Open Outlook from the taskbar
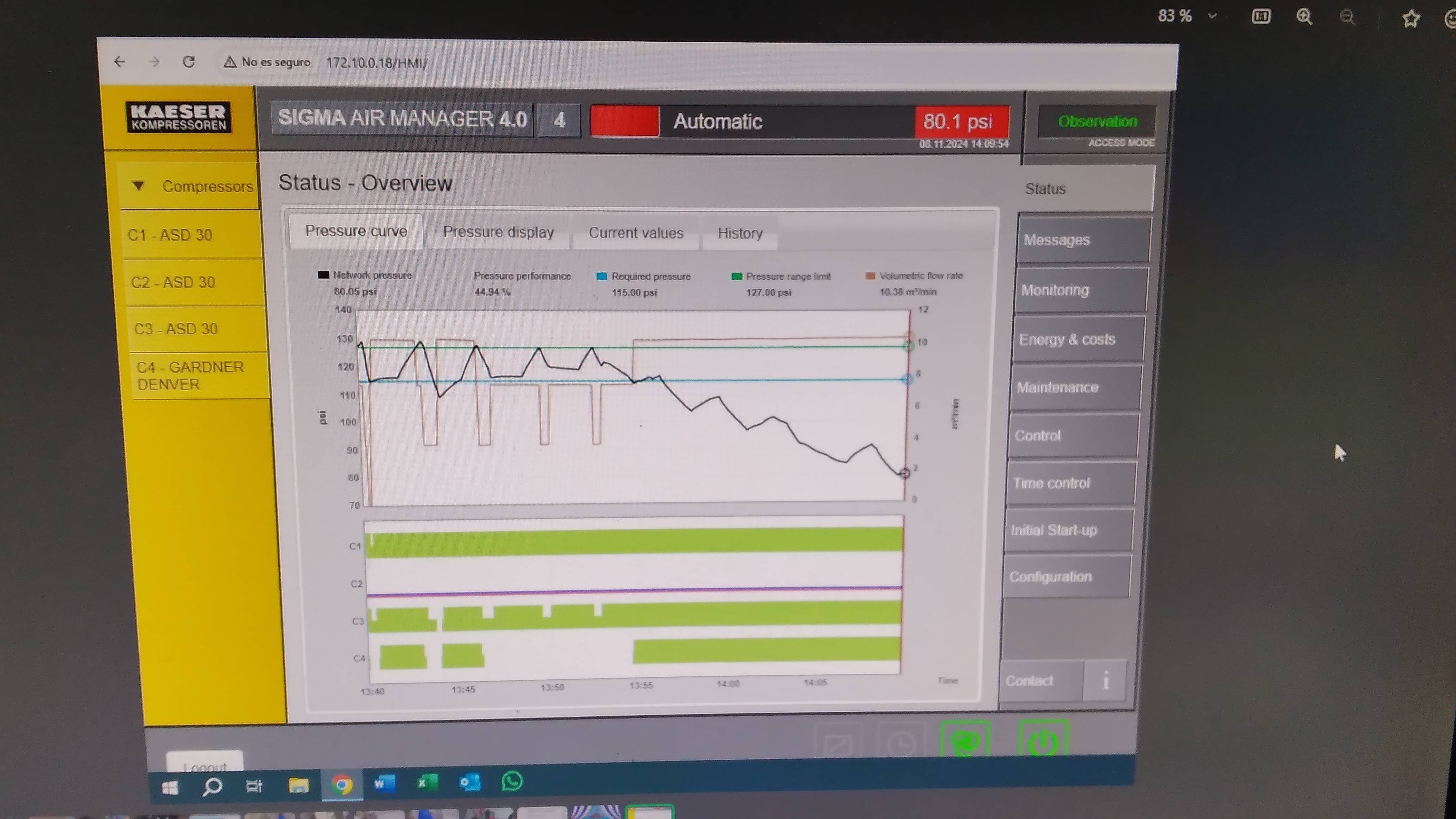Viewport: 1456px width, 819px height. tap(469, 782)
